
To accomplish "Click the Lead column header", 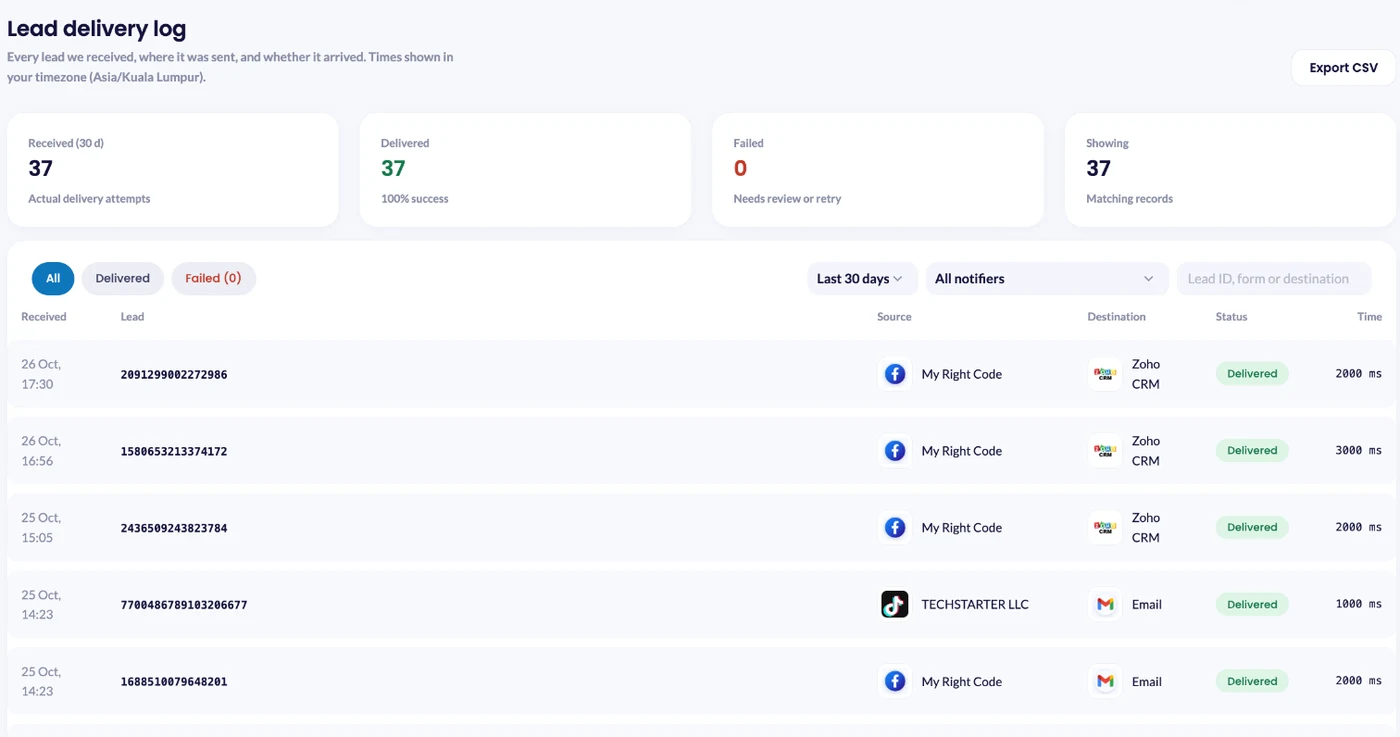I will (132, 317).
